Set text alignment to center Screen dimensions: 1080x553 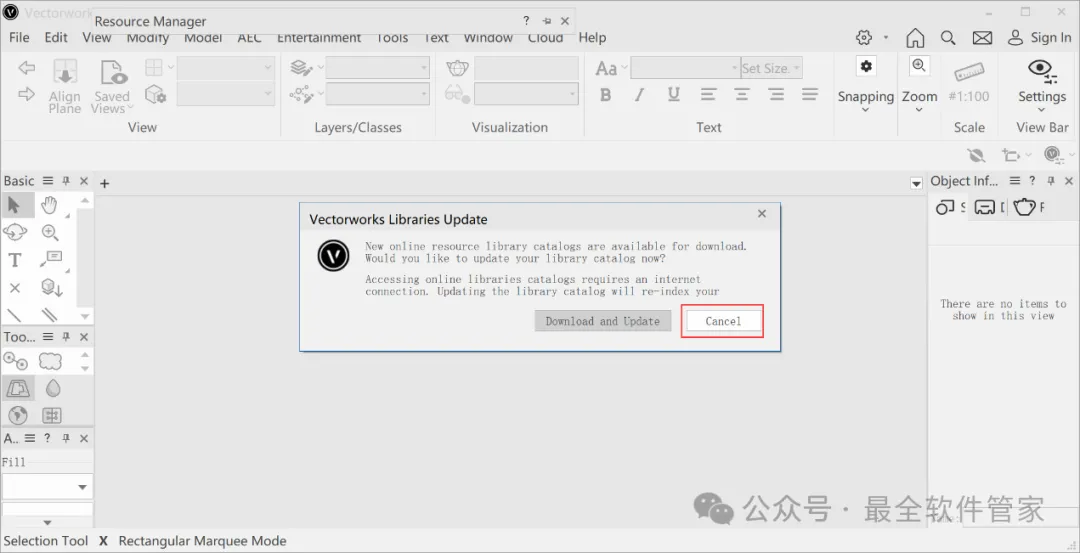(742, 94)
